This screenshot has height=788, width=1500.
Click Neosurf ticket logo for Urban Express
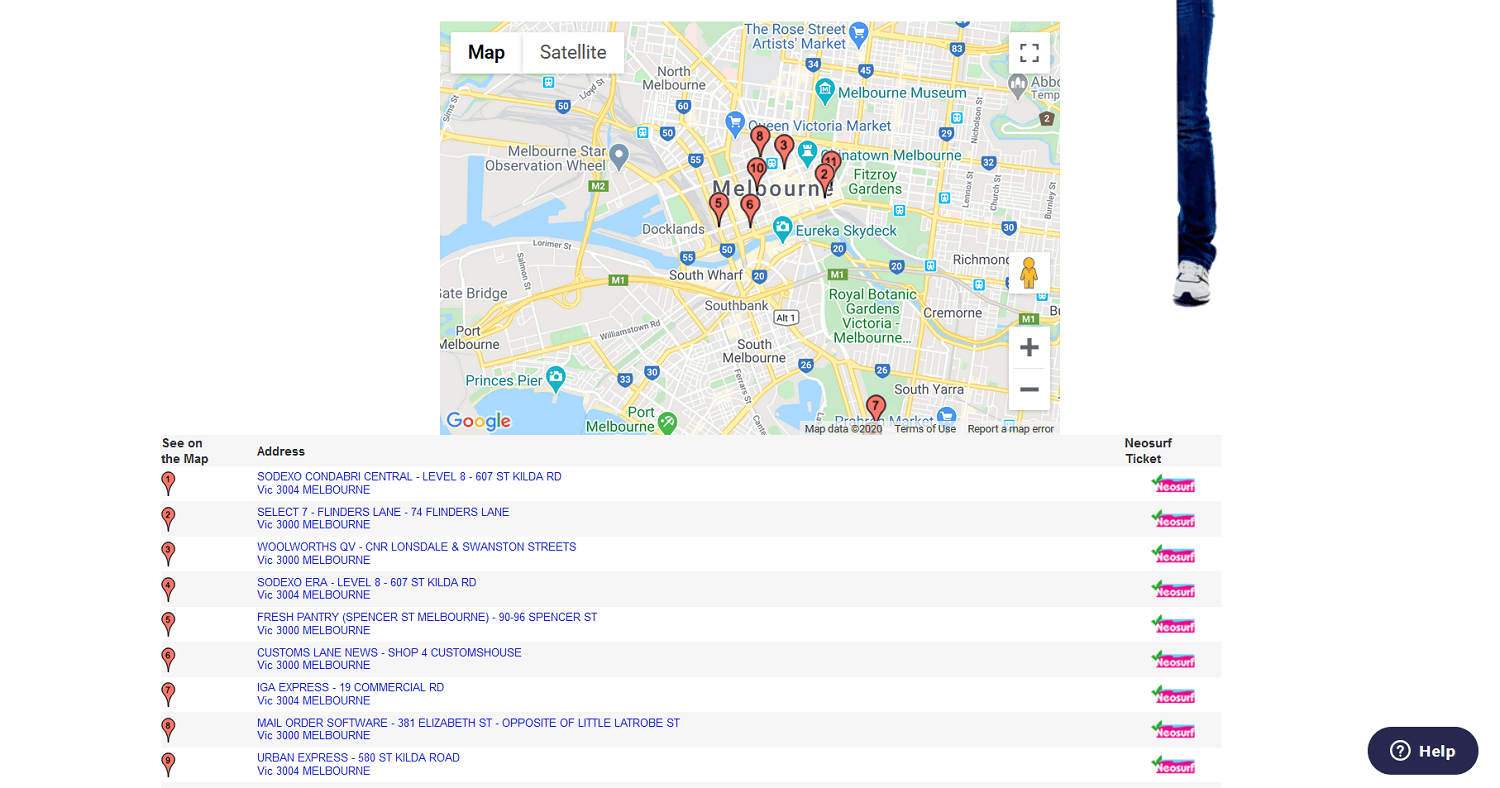click(1173, 765)
